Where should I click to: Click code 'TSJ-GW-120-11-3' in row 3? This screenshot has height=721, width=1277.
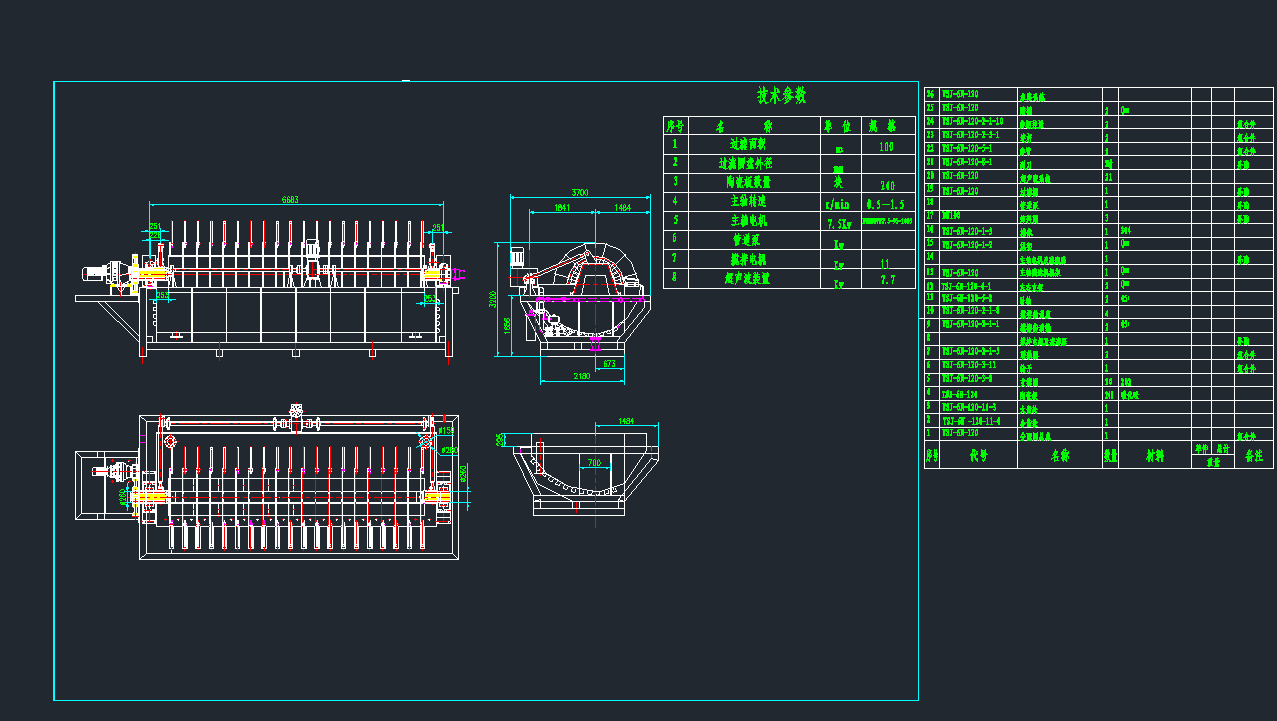pyautogui.click(x=969, y=407)
